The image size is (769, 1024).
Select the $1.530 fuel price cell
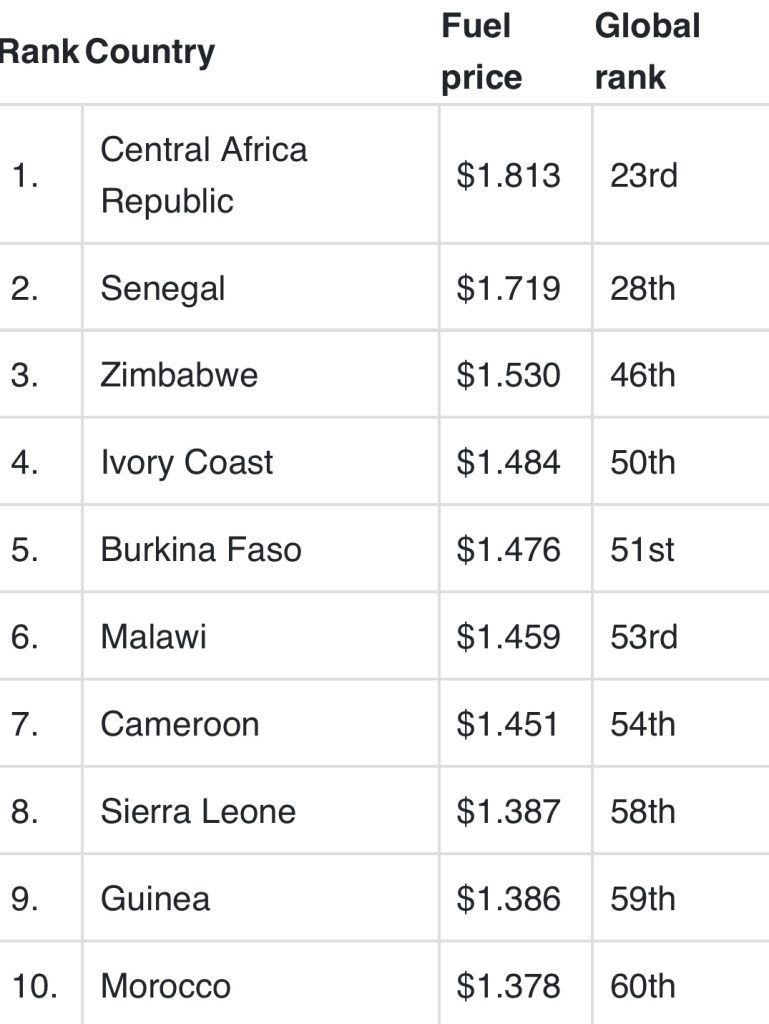pyautogui.click(x=508, y=375)
